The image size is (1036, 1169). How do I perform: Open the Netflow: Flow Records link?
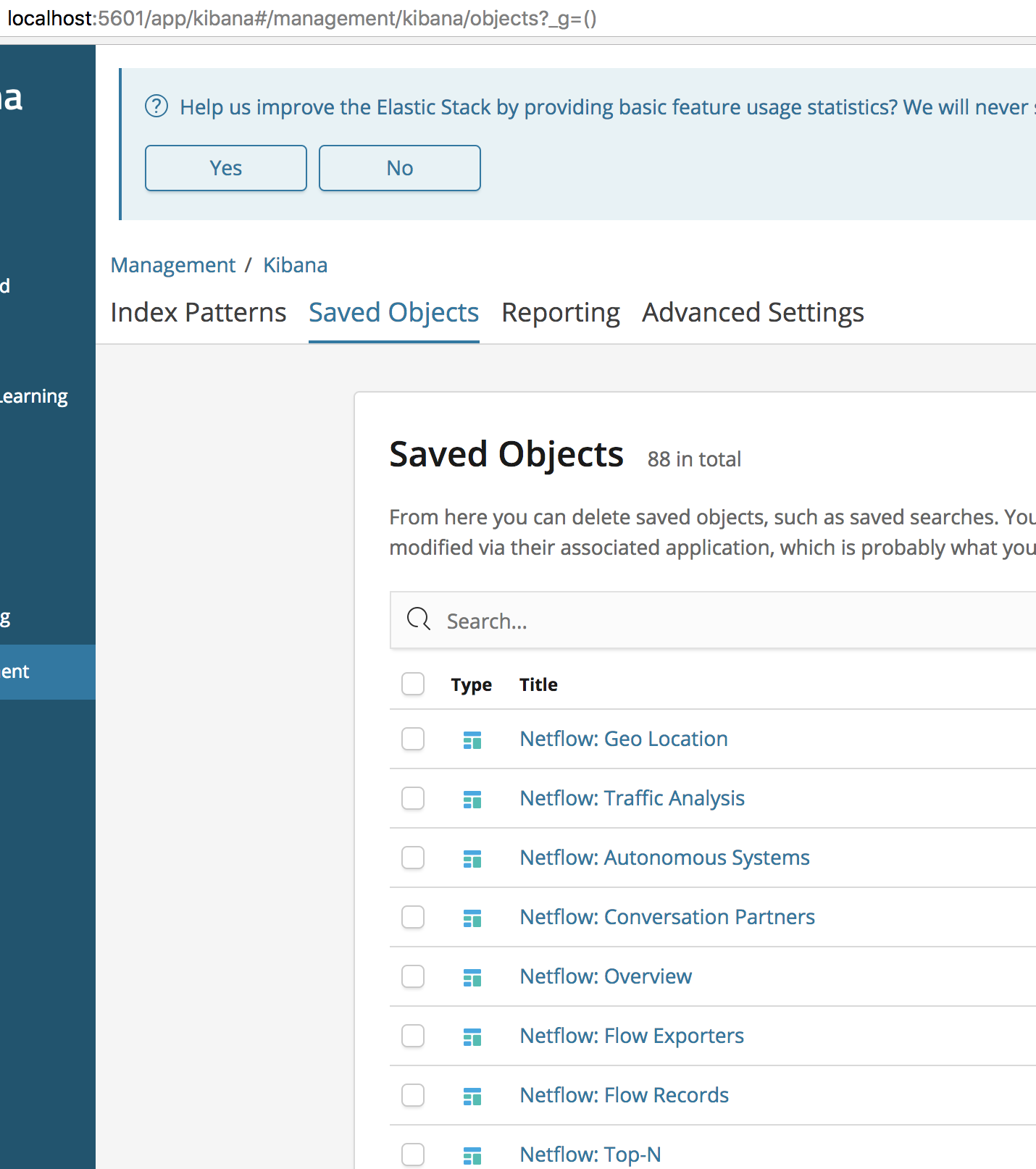coord(624,1095)
